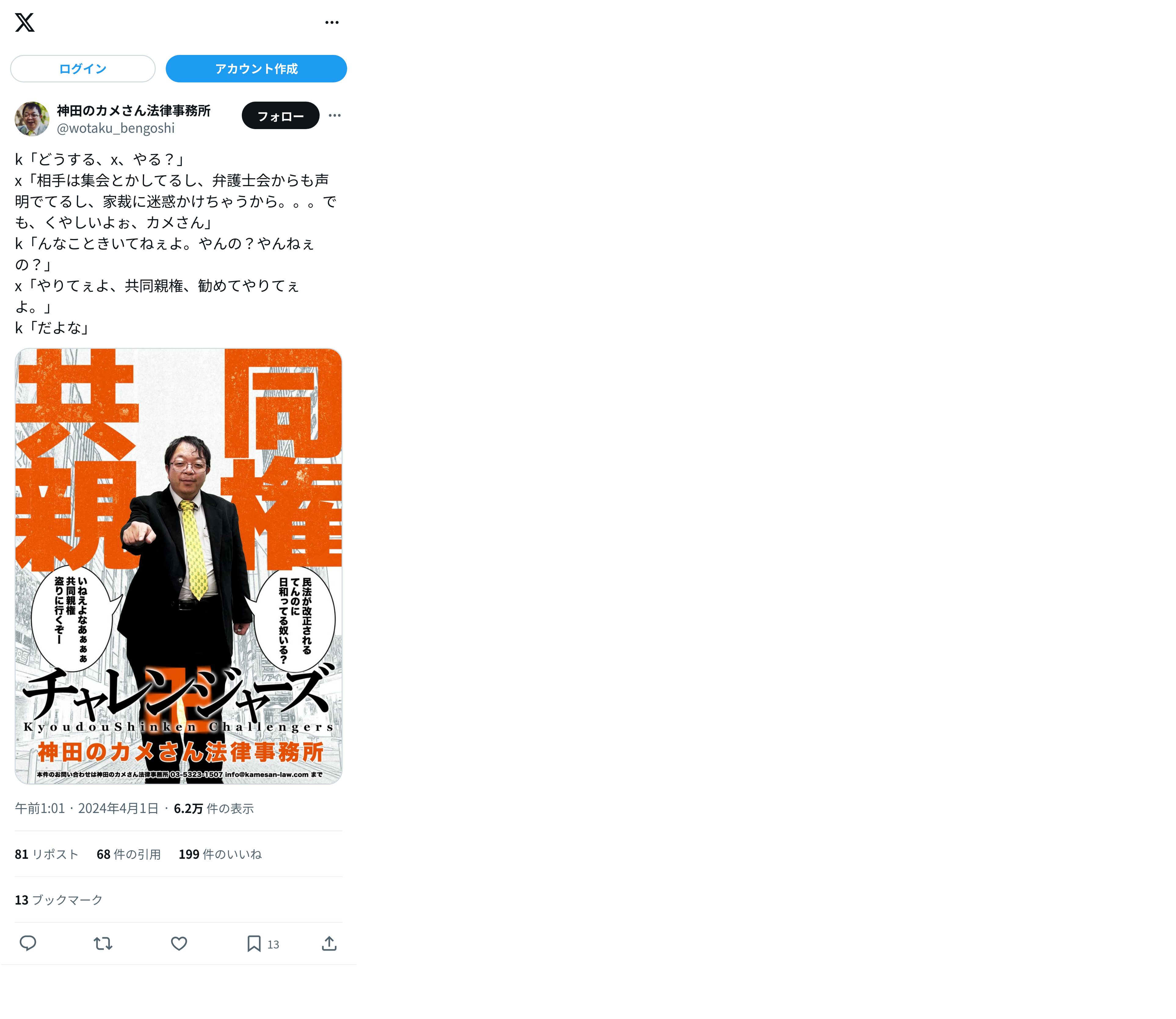Open the top three-dot more menu
The image size is (1176, 1019).
(x=332, y=22)
